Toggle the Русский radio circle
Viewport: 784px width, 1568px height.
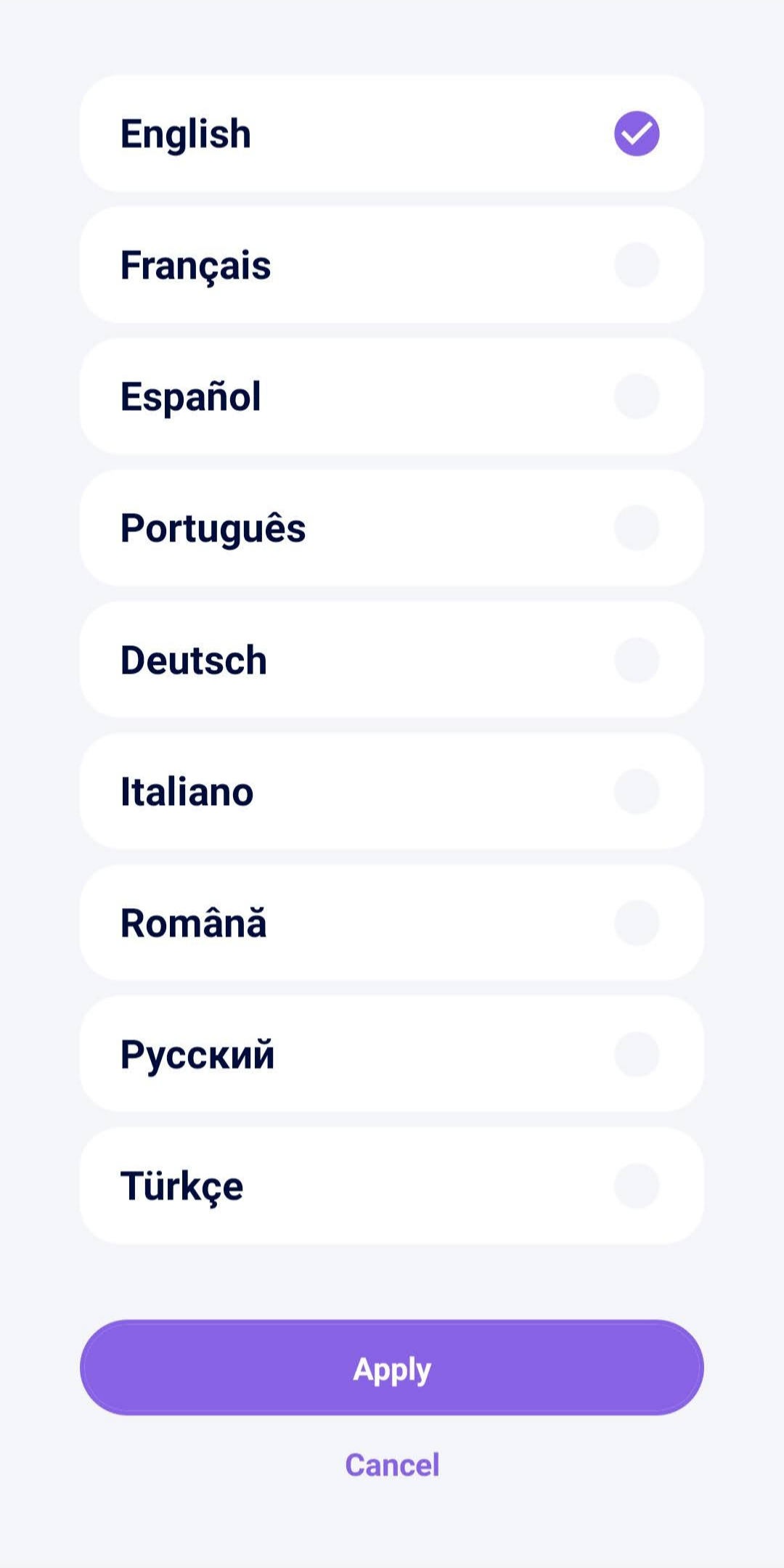(x=637, y=1054)
